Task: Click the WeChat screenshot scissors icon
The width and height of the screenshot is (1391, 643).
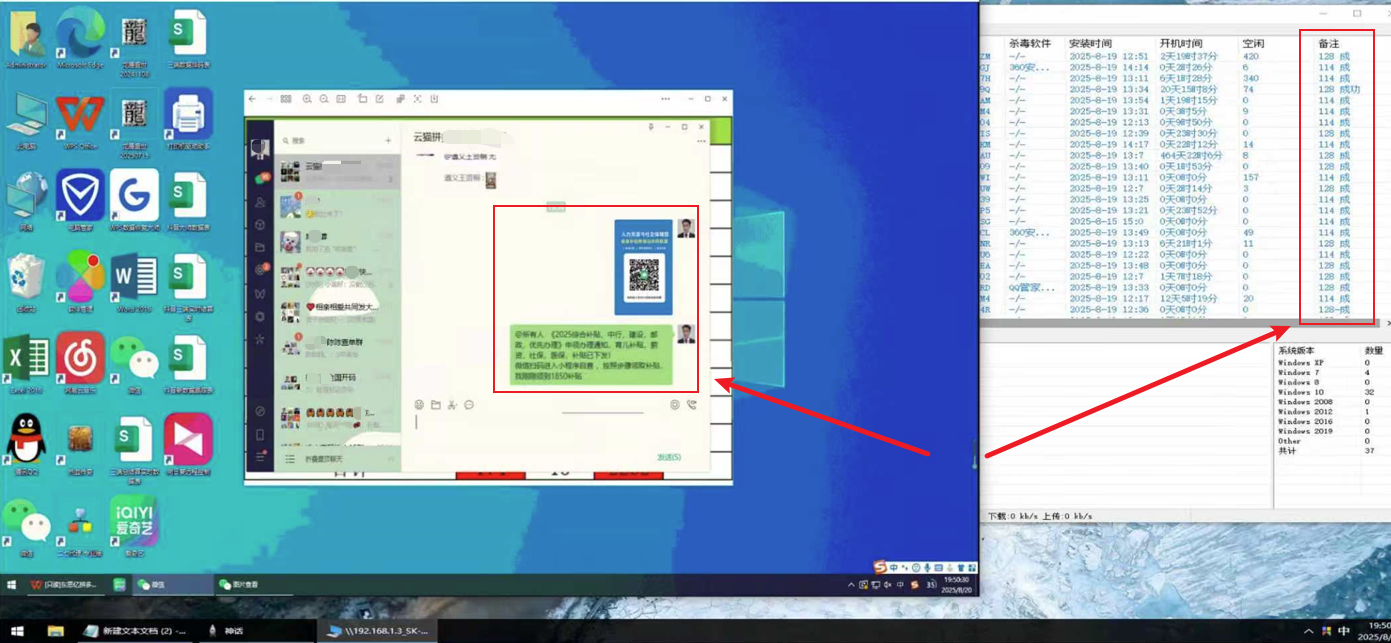Action: pyautogui.click(x=452, y=405)
